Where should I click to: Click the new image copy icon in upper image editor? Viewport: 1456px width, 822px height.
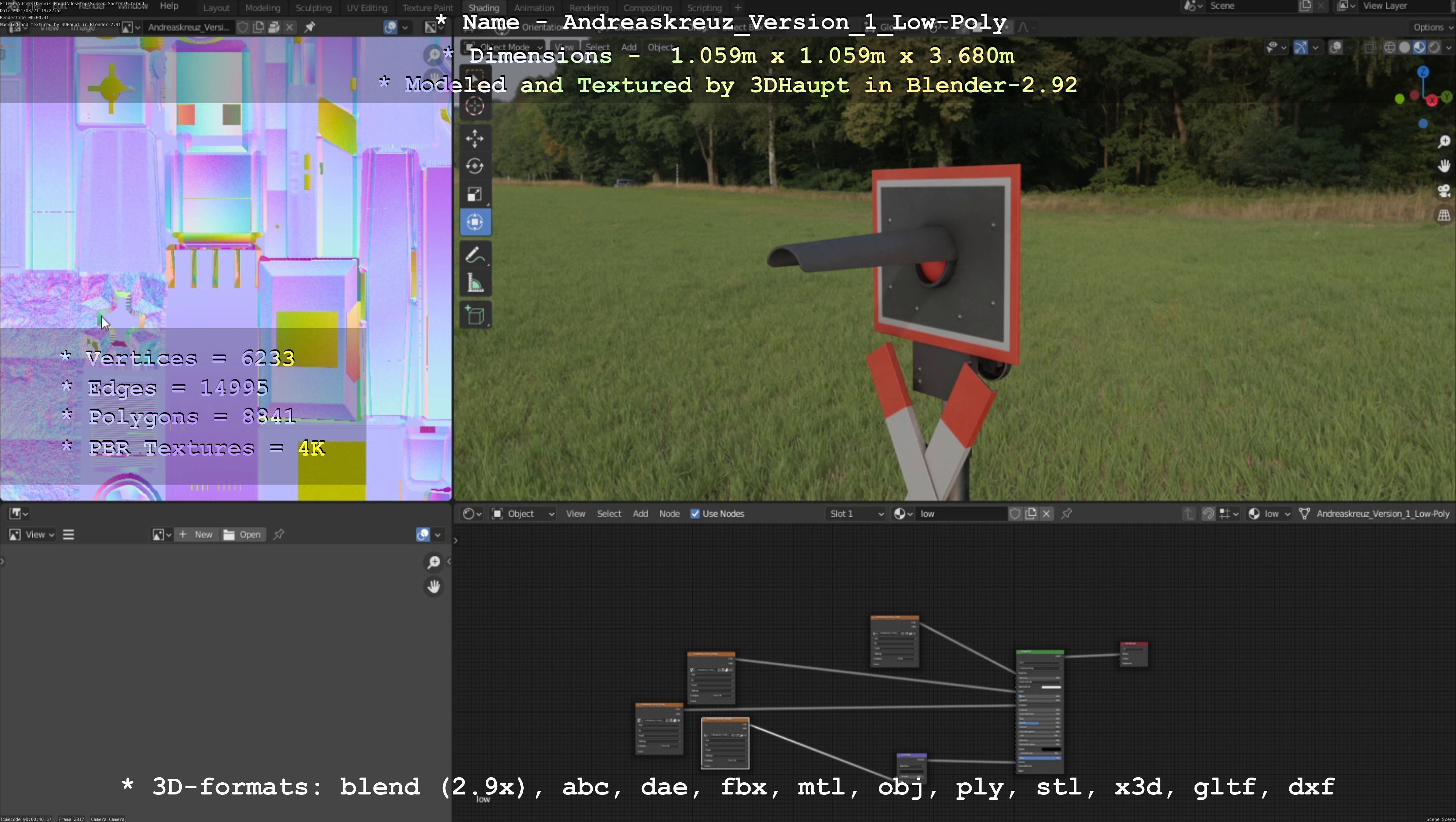coord(259,27)
